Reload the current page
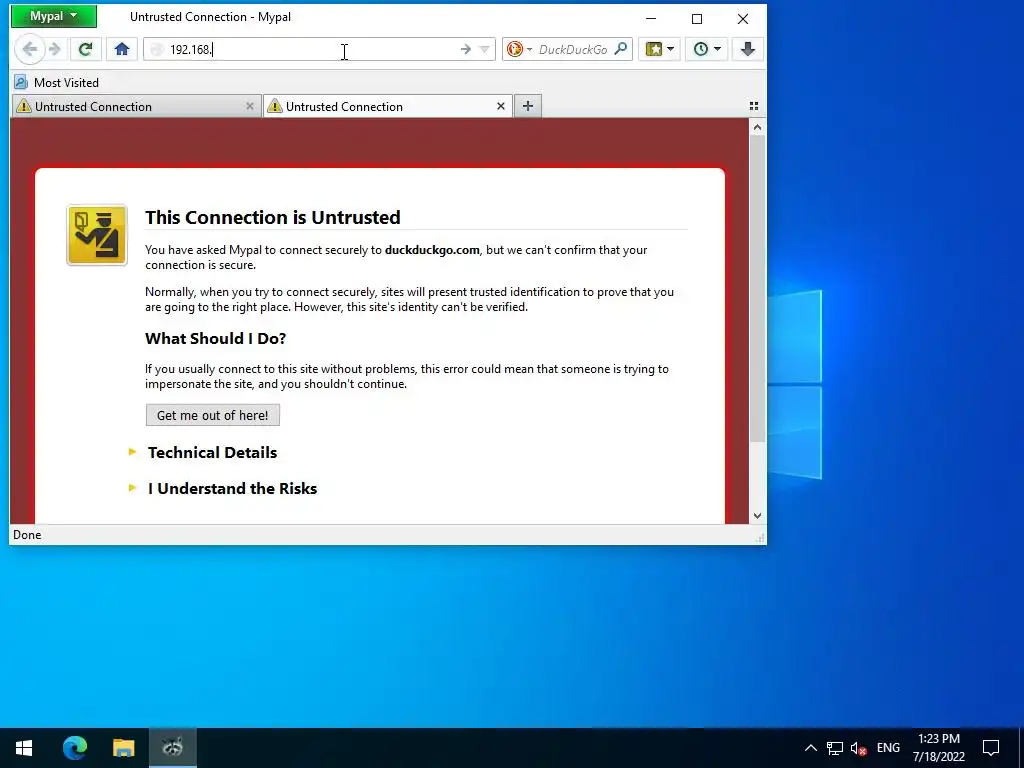The height and width of the screenshot is (768, 1024). click(x=86, y=49)
